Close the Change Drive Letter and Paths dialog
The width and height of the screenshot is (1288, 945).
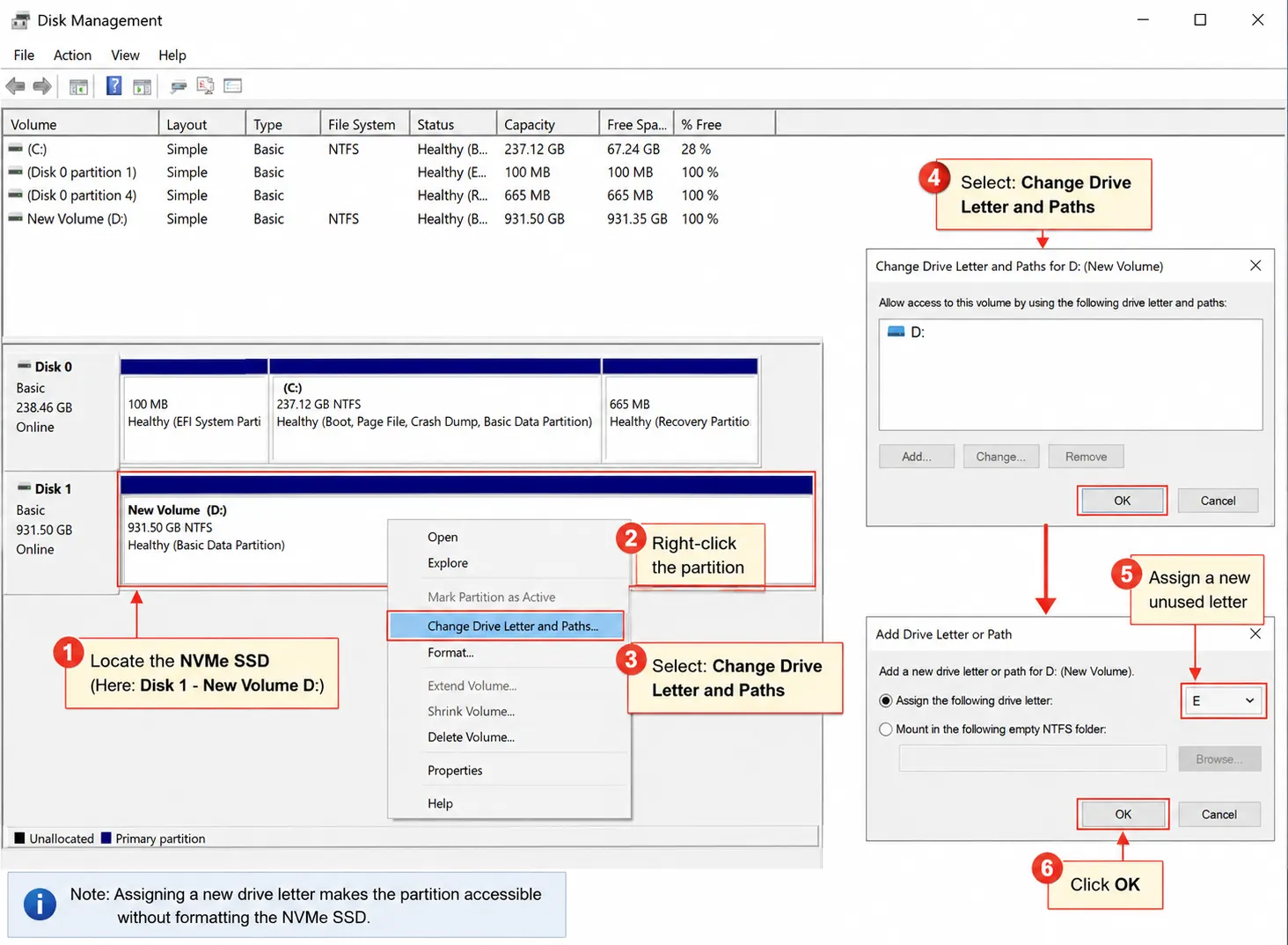[x=1255, y=266]
